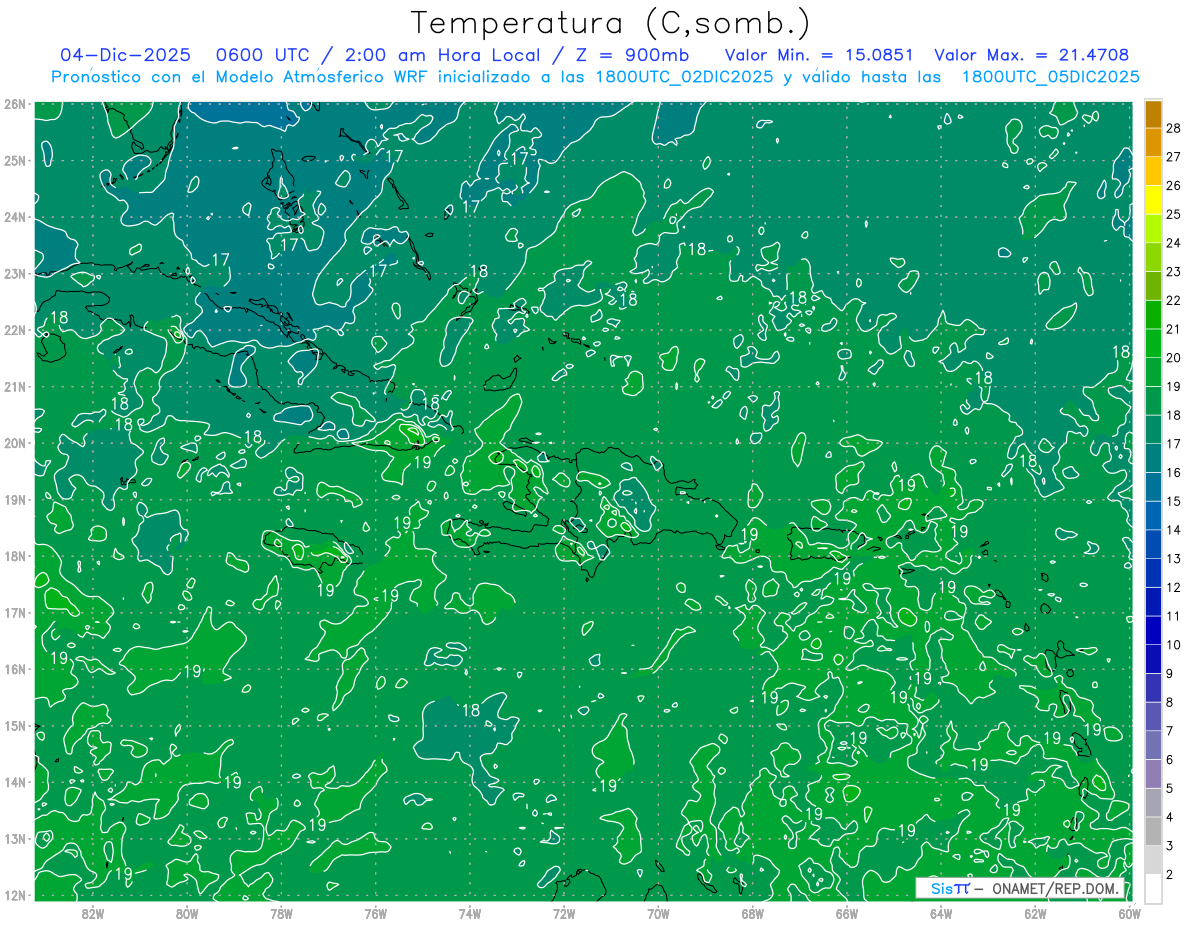Select the "Valor Max. = 21.4708" value
This screenshot has height=927, width=1200.
(x=1032, y=55)
